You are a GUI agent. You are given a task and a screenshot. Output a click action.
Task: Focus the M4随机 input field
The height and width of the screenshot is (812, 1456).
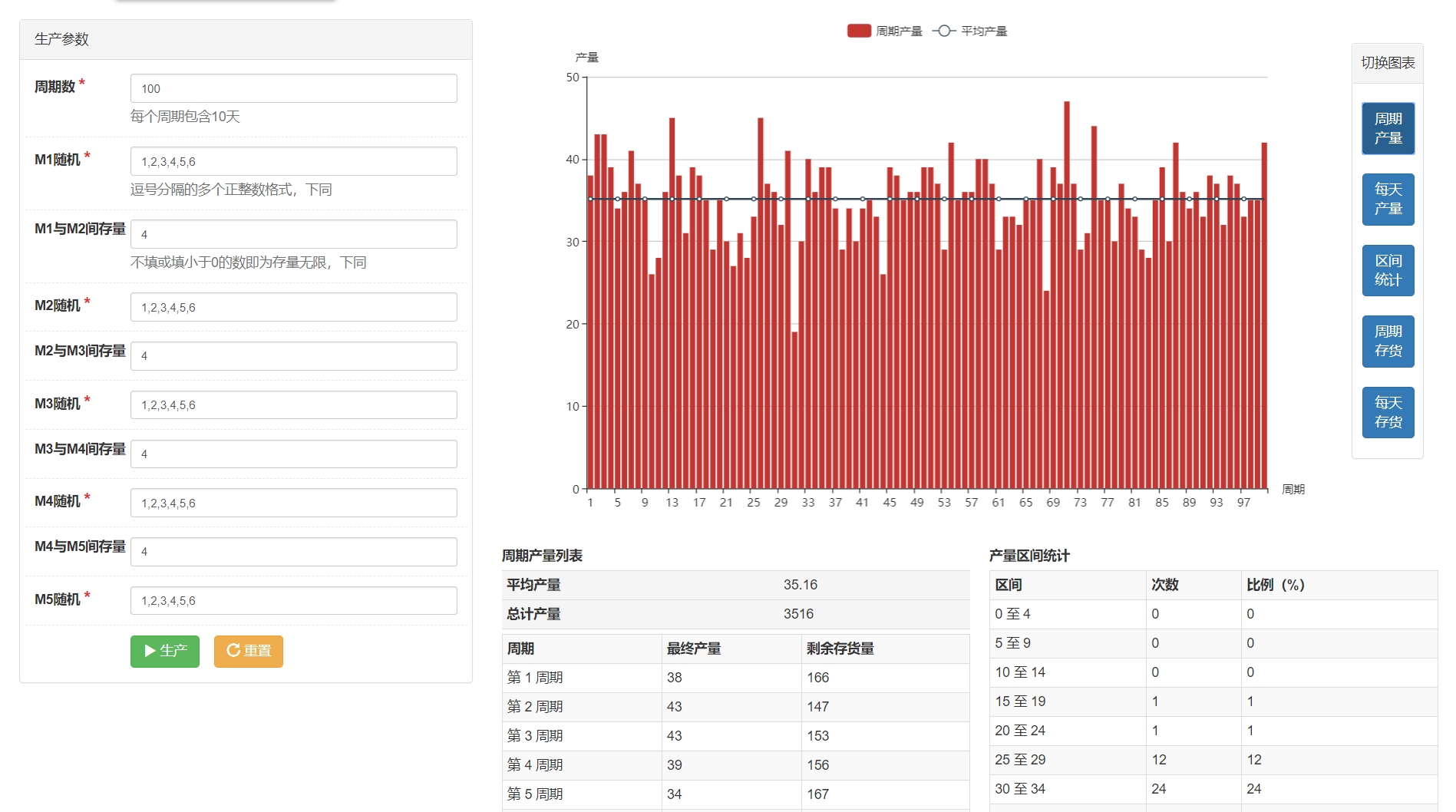294,503
